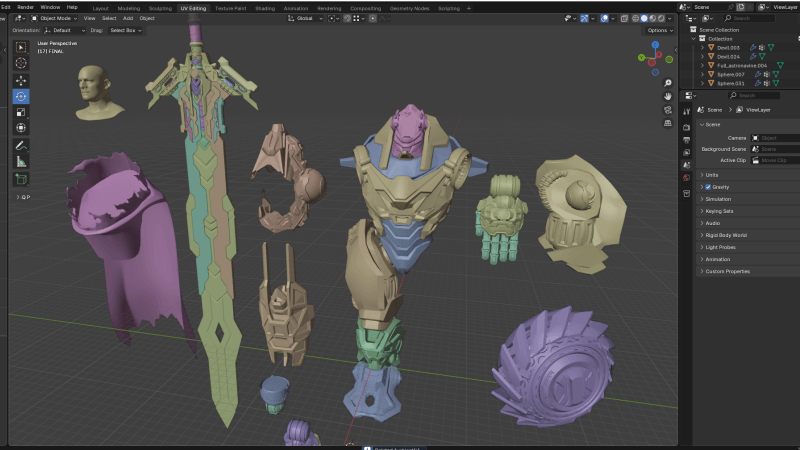Expand the Devil.003 outliner item
Screen dimensions: 800x450
702,47
